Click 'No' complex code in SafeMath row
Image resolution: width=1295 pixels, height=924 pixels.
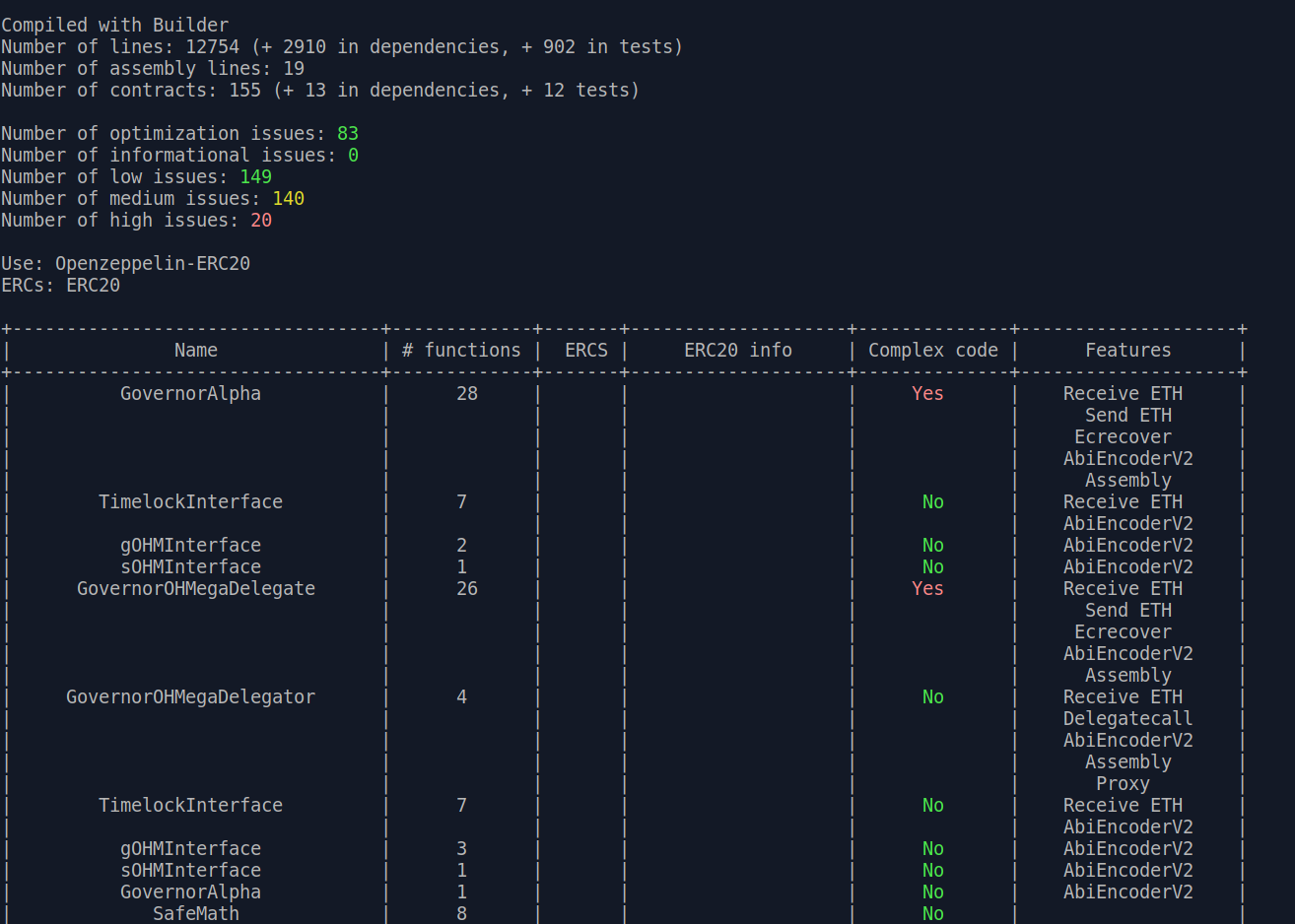pyautogui.click(x=933, y=914)
